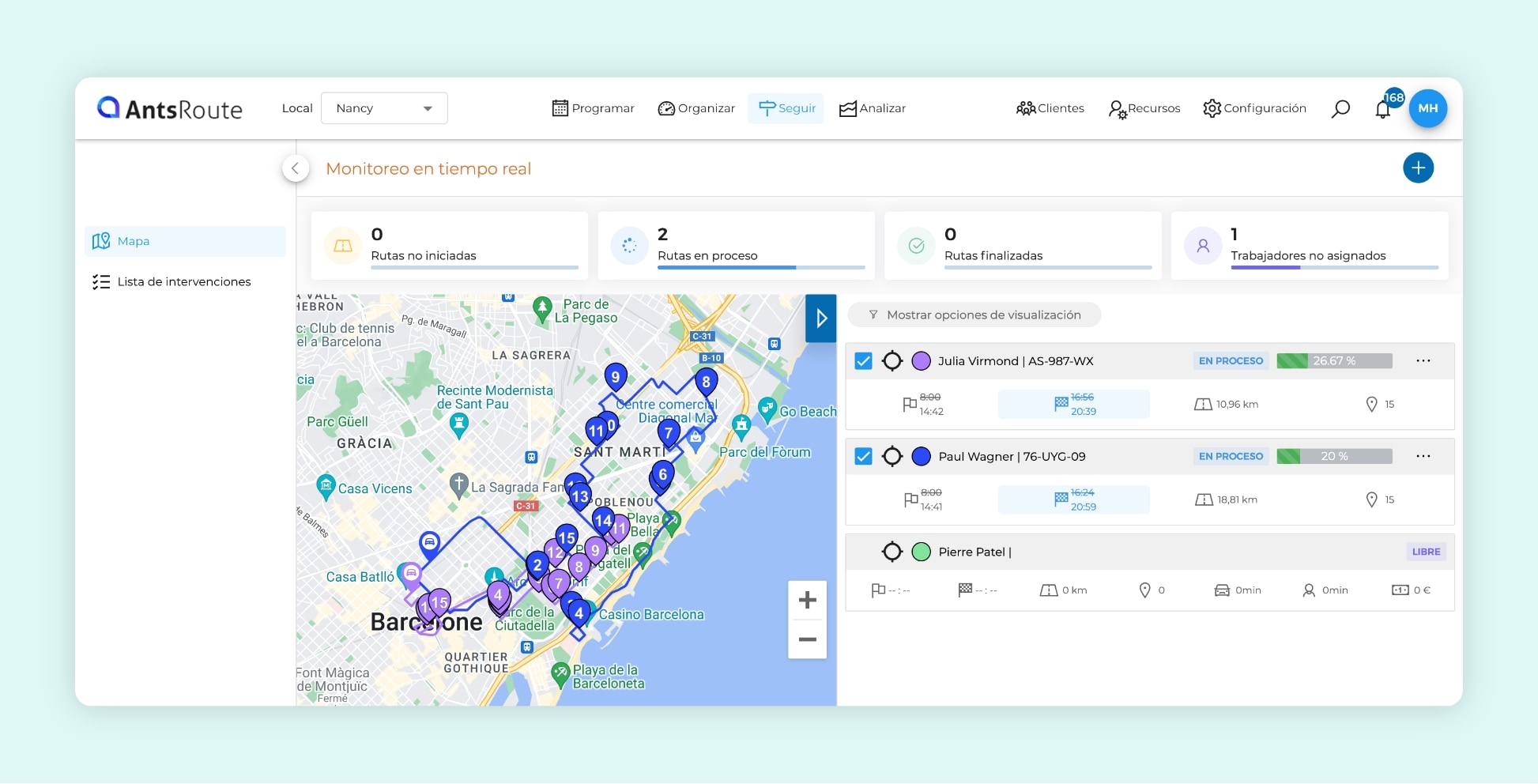Click the plus button to add new
Screen dimensions: 1538x784
1419,168
